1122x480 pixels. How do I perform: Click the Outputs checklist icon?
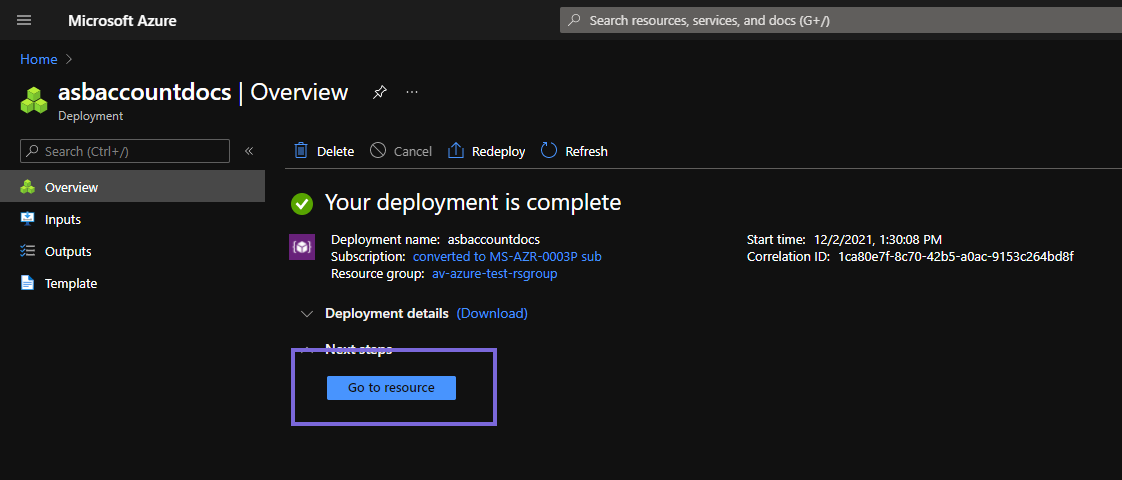[27, 251]
